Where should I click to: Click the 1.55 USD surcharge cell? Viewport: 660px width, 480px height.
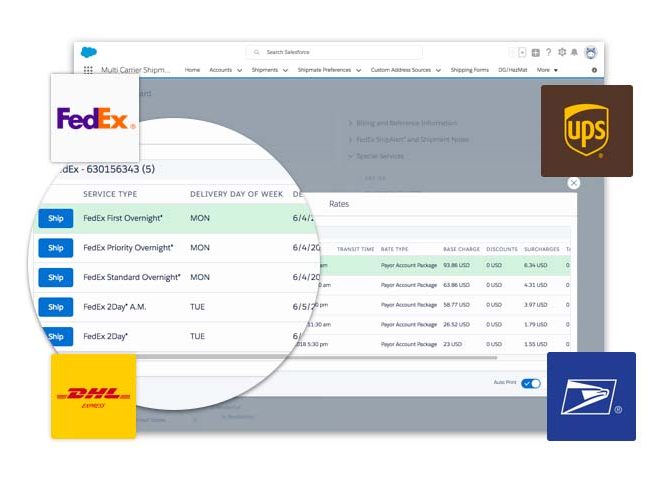click(535, 344)
